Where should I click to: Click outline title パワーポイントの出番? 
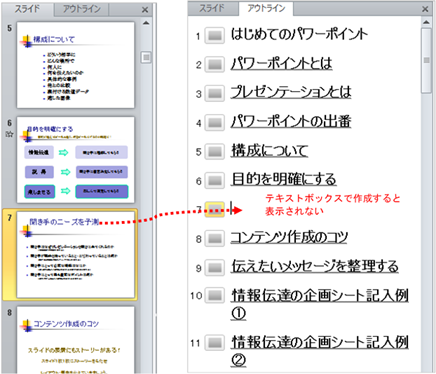291,121
